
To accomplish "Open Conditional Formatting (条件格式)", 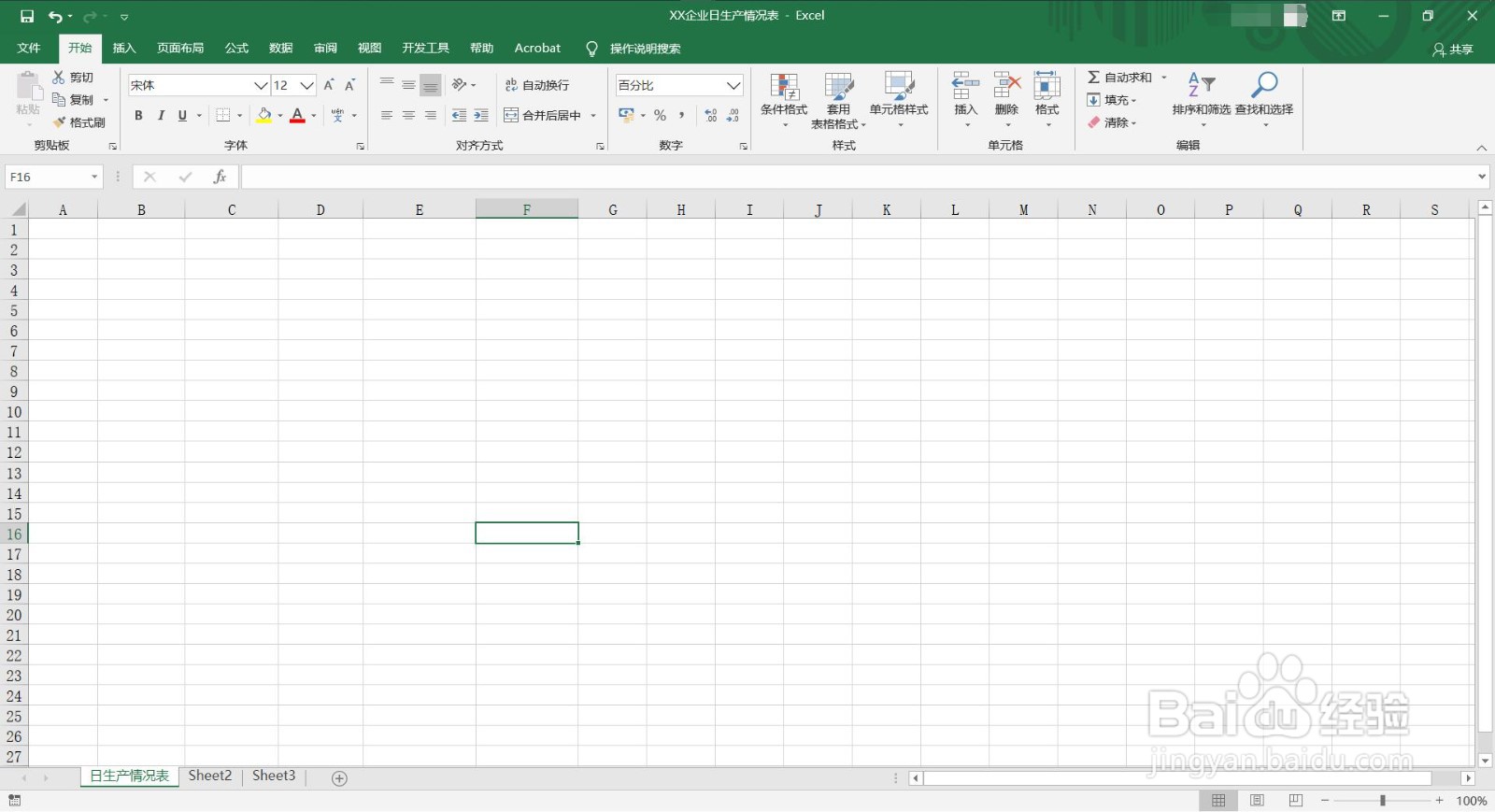I will coord(784,100).
